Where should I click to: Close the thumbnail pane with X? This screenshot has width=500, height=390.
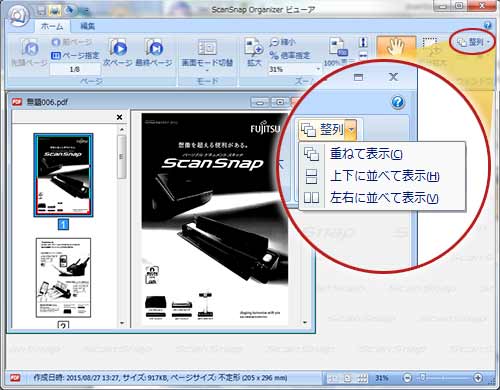coord(119,117)
